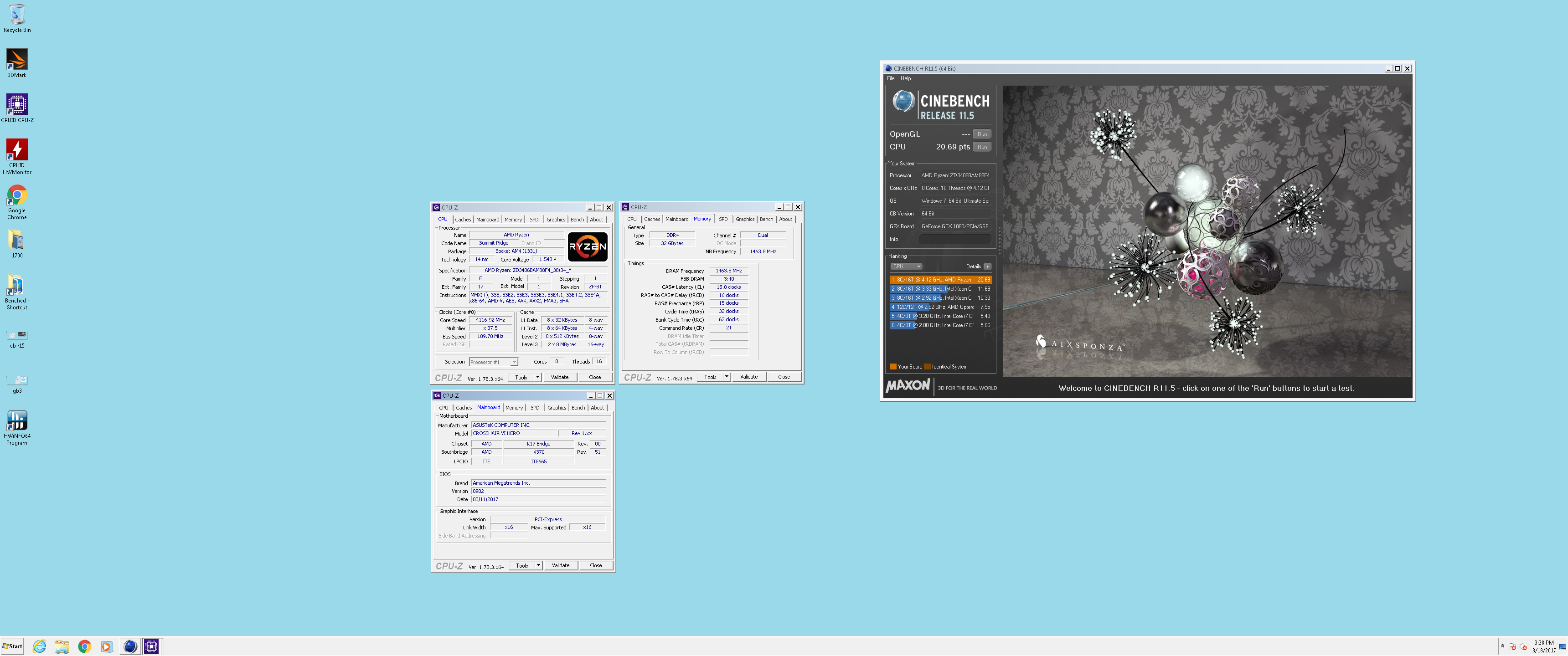
Task: Switch to Caches tab in CPU window
Action: click(463, 220)
